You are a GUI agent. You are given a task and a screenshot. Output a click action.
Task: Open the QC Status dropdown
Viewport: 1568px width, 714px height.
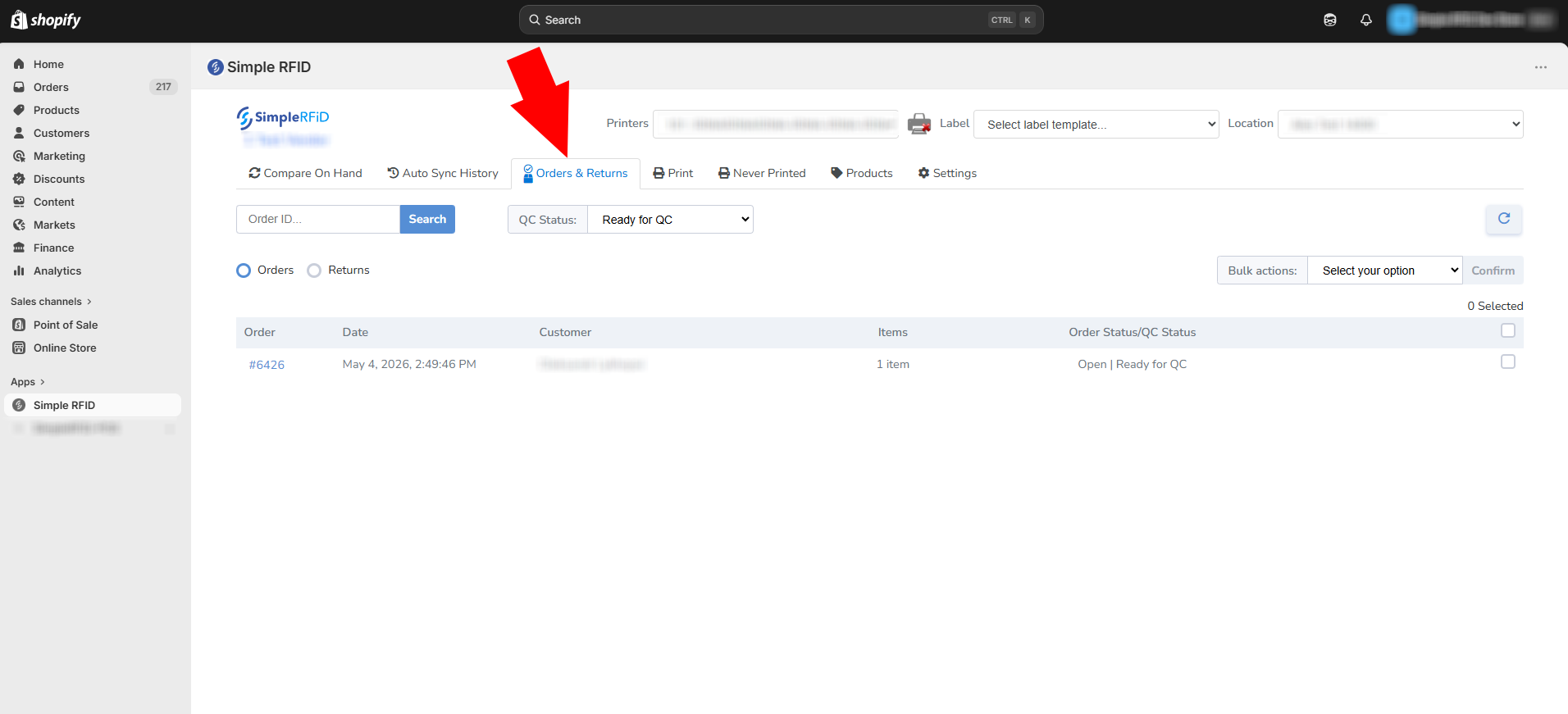click(670, 220)
